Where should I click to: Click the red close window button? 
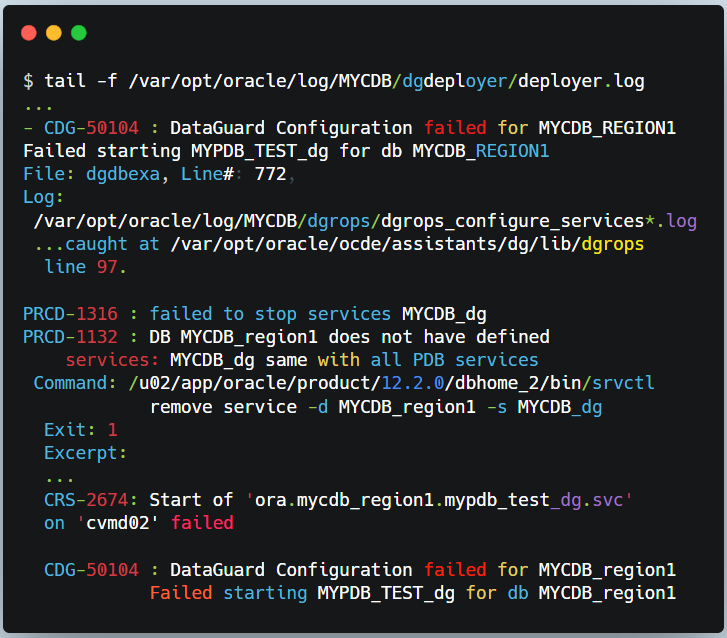click(29, 33)
